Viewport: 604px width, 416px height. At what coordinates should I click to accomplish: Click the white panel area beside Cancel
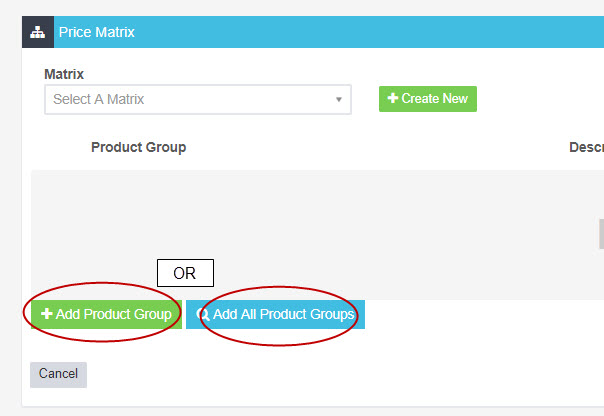pyautogui.click(x=300, y=375)
